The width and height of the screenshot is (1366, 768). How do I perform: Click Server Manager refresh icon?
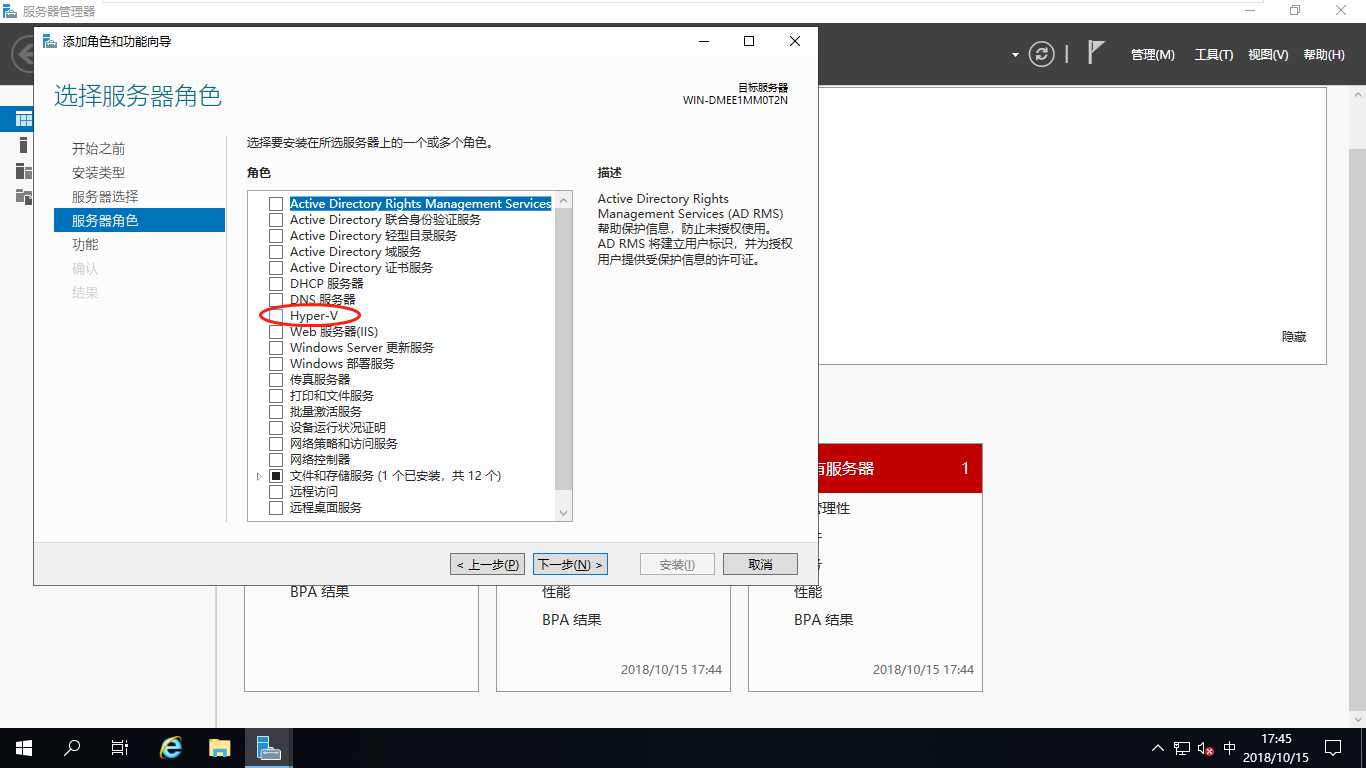click(x=1041, y=54)
